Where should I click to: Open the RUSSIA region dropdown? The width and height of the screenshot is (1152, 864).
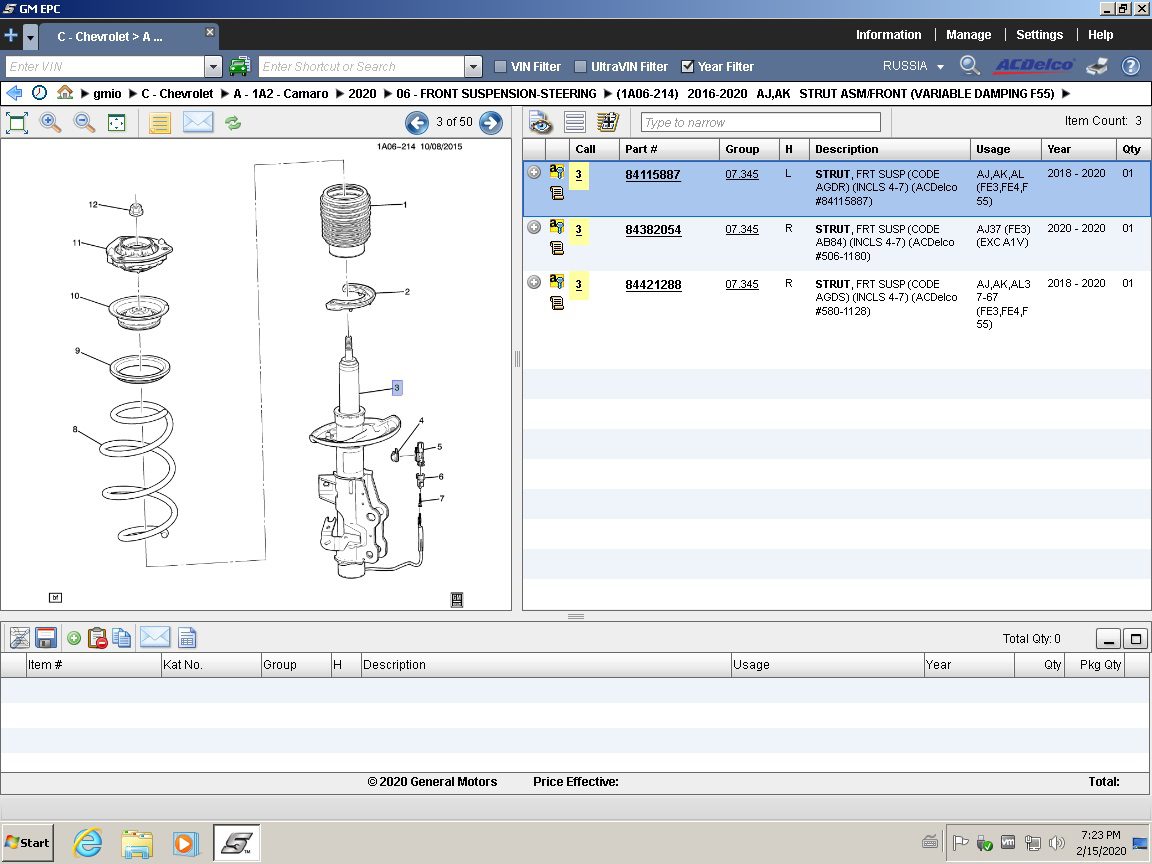click(913, 66)
